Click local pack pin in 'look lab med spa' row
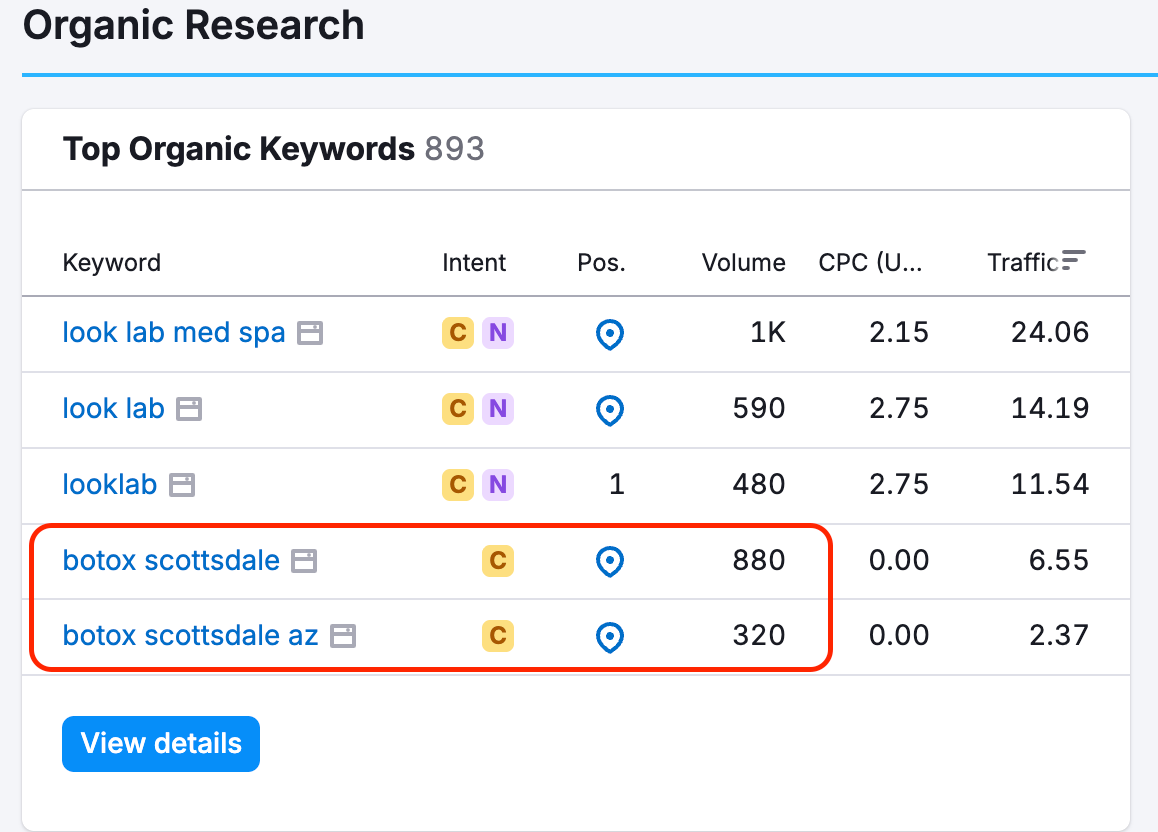Screen dimensions: 1158x832 click(609, 334)
